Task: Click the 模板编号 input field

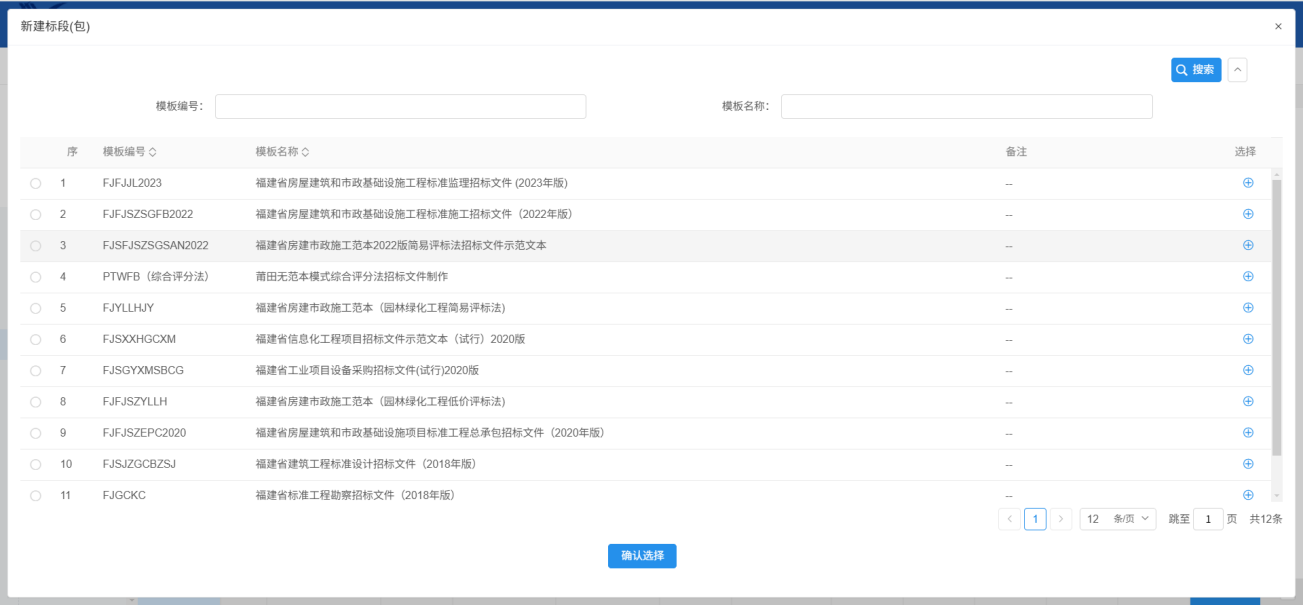Action: (400, 107)
